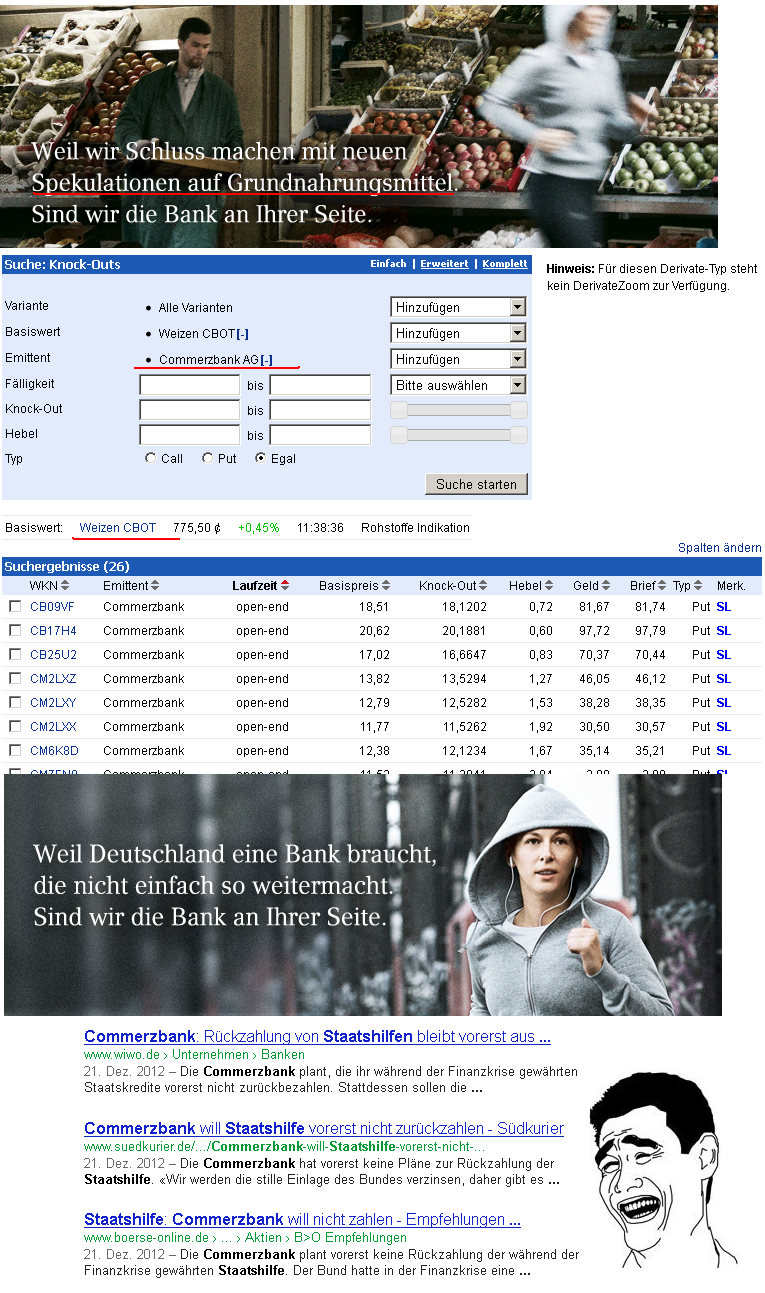Click the Suche starten button
The image size is (765, 1293).
coord(476,484)
